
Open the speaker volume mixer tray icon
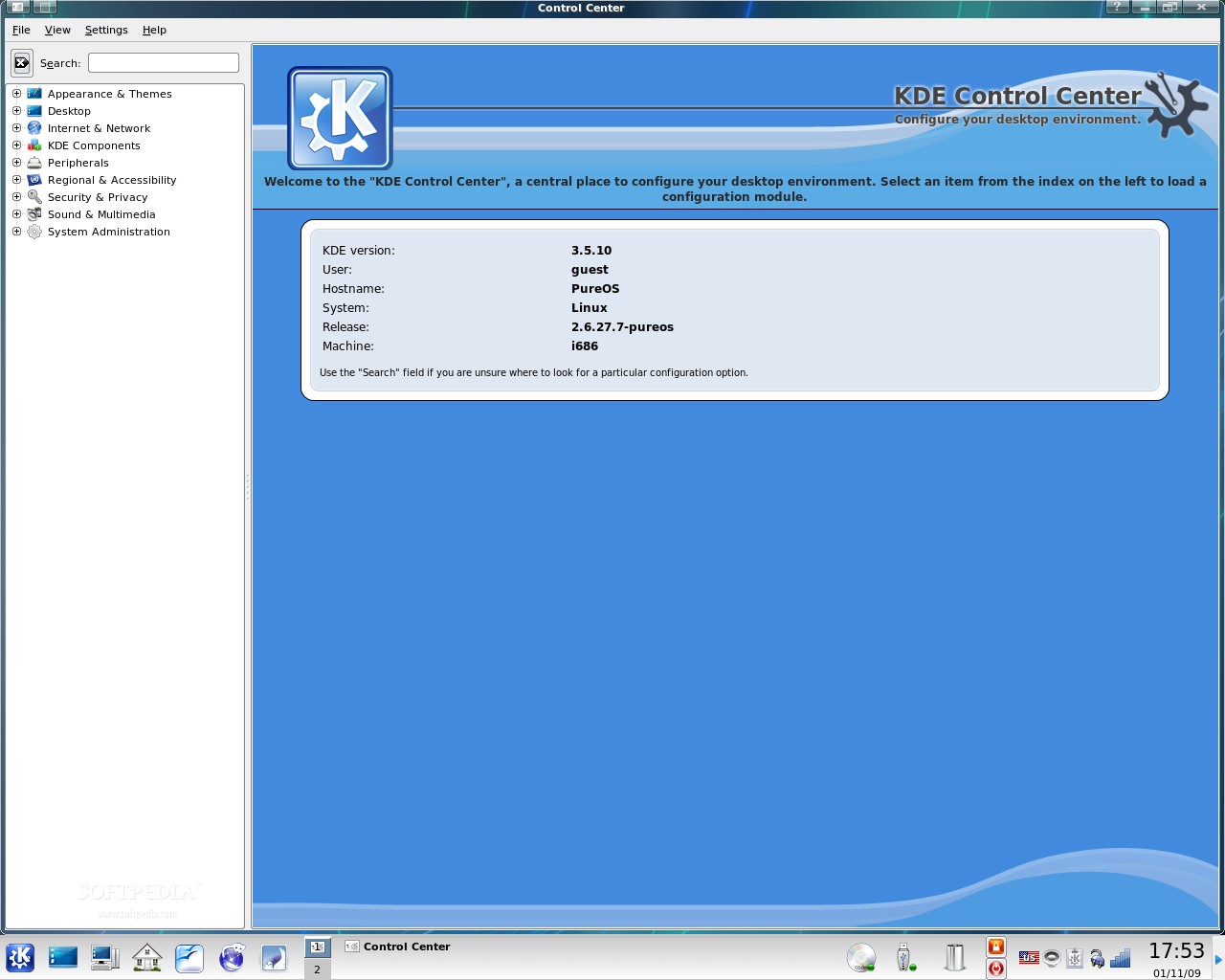[x=1052, y=957]
